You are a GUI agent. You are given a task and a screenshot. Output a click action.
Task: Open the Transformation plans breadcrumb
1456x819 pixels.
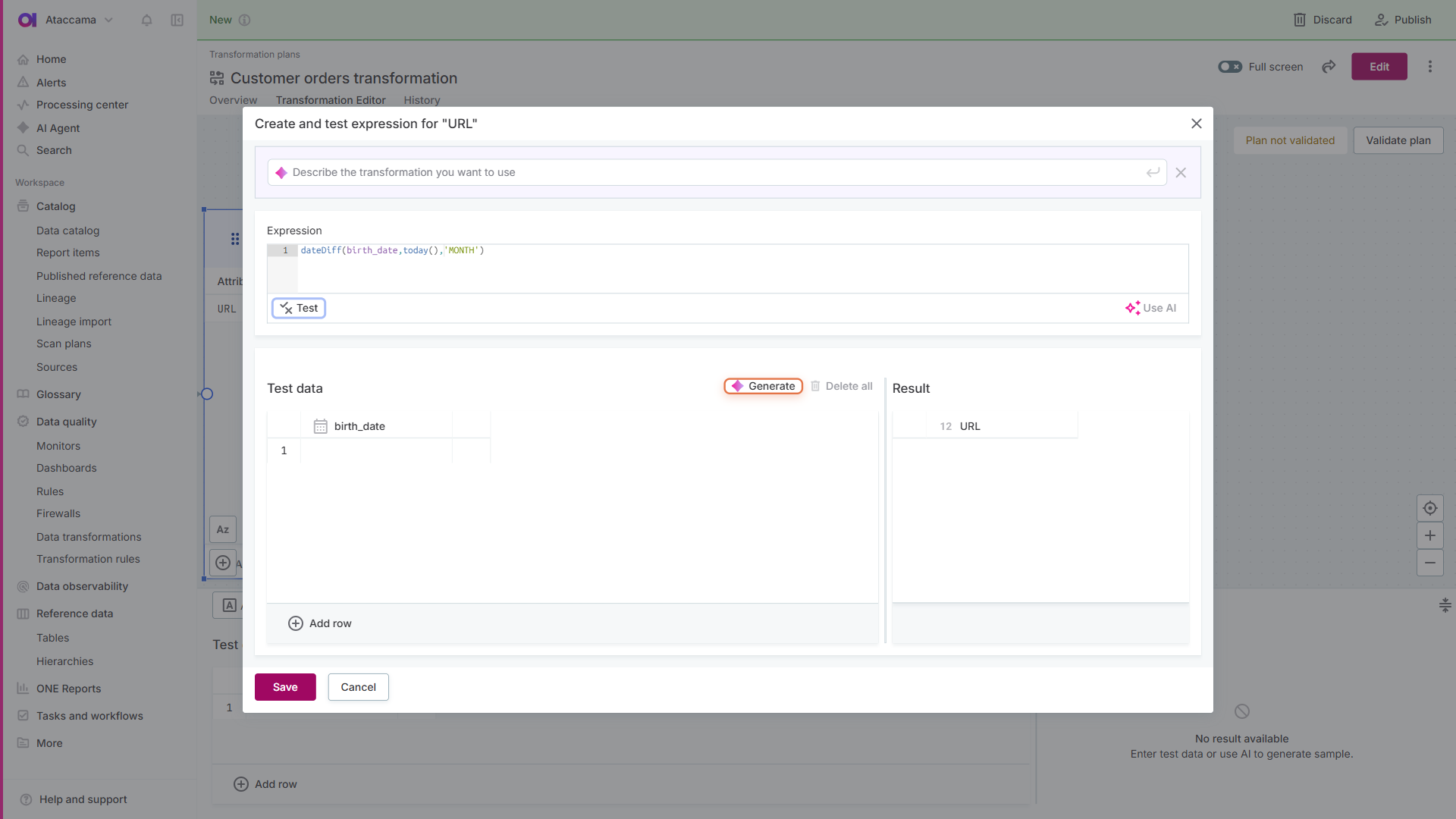click(x=254, y=54)
